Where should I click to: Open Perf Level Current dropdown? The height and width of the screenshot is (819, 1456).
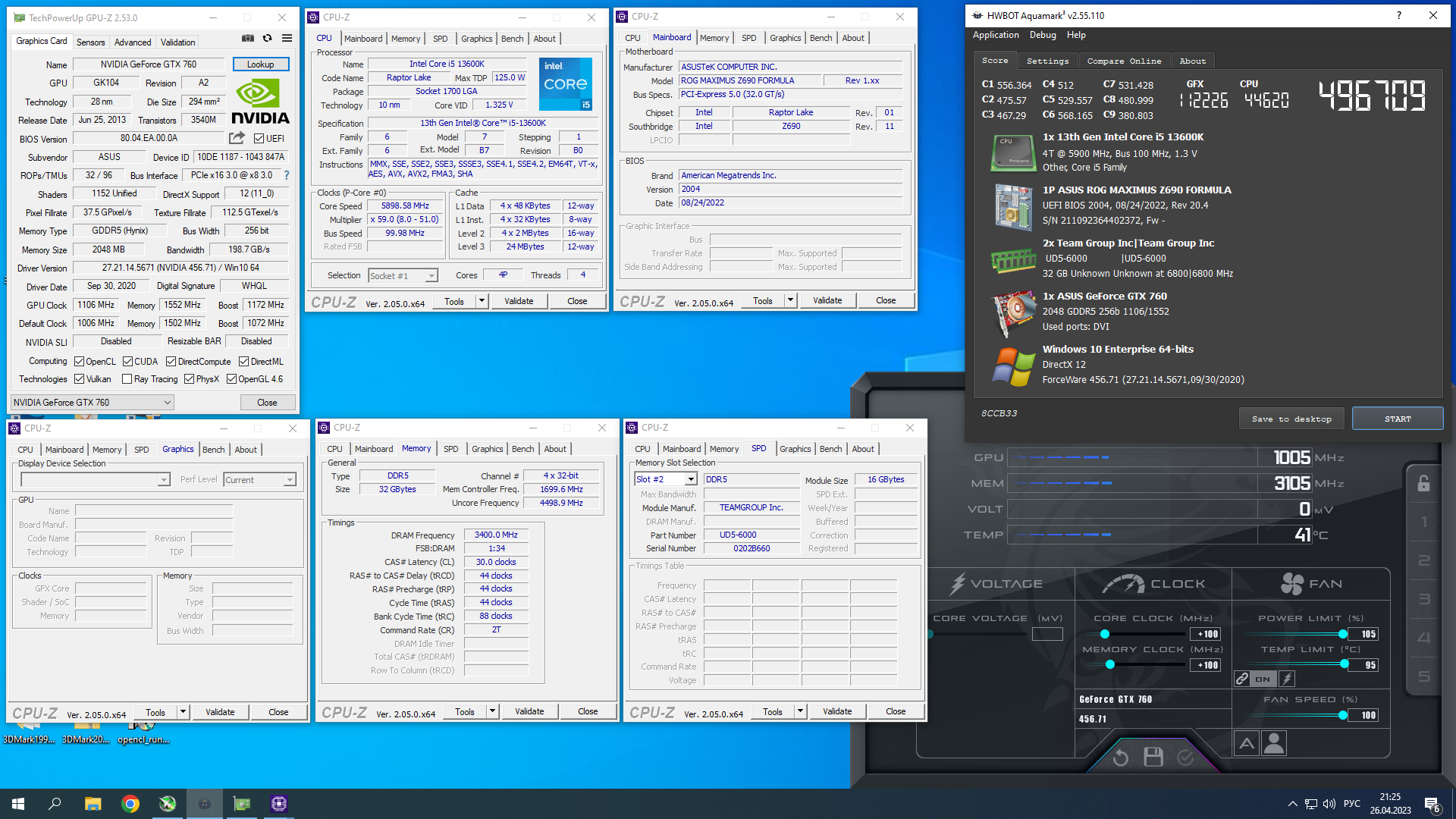point(260,480)
